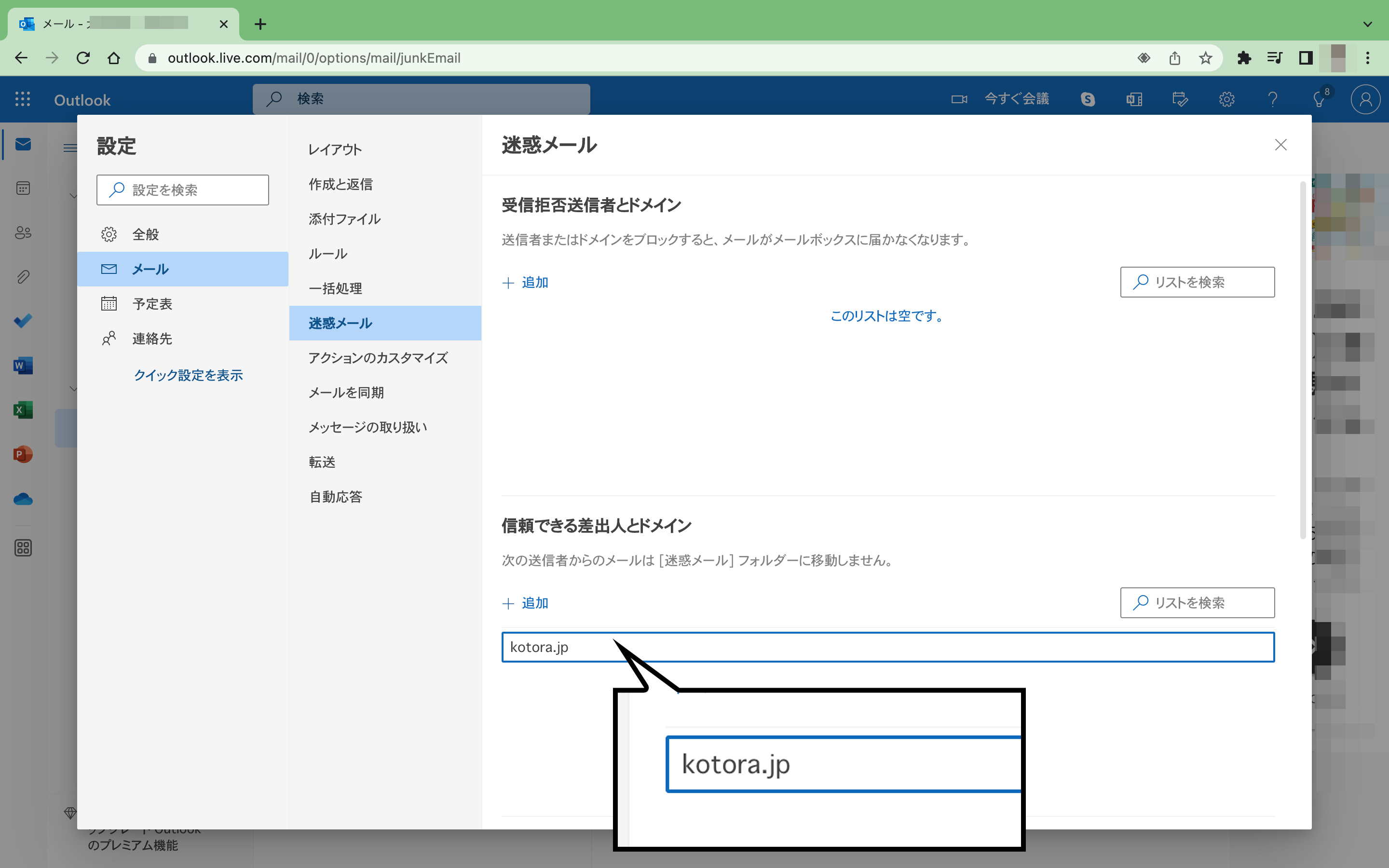The image size is (1389, 868).
Task: Open Mail in the left rail
Action: coord(23,144)
